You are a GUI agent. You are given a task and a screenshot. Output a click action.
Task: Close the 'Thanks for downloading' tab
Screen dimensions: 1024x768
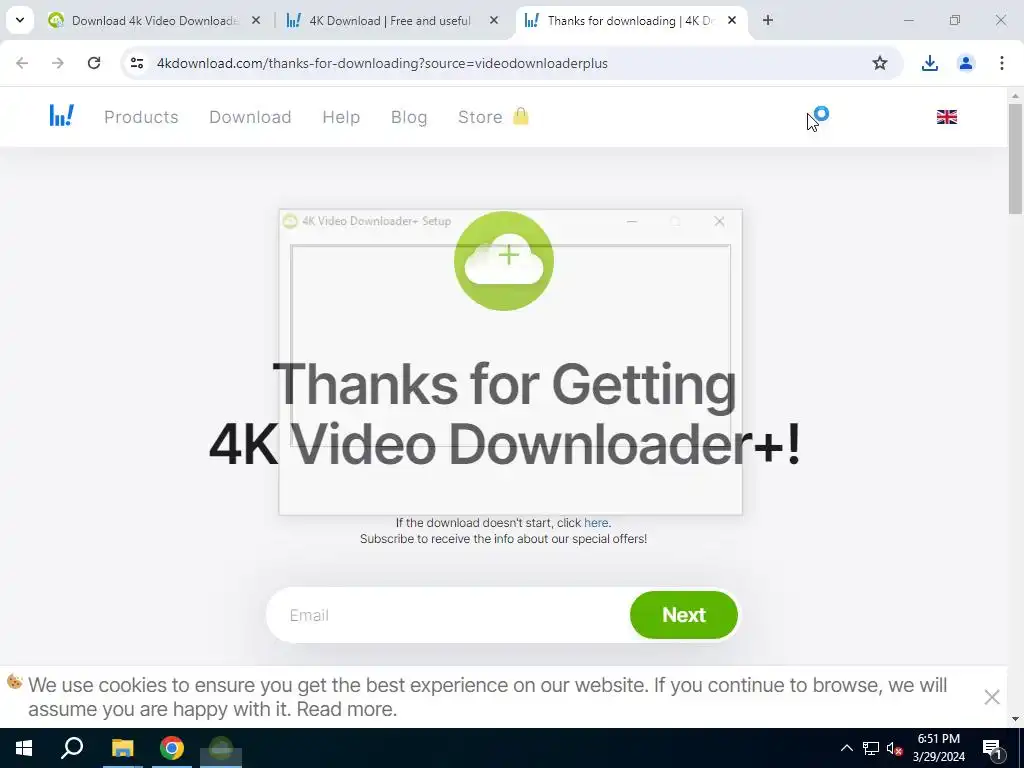(x=732, y=21)
